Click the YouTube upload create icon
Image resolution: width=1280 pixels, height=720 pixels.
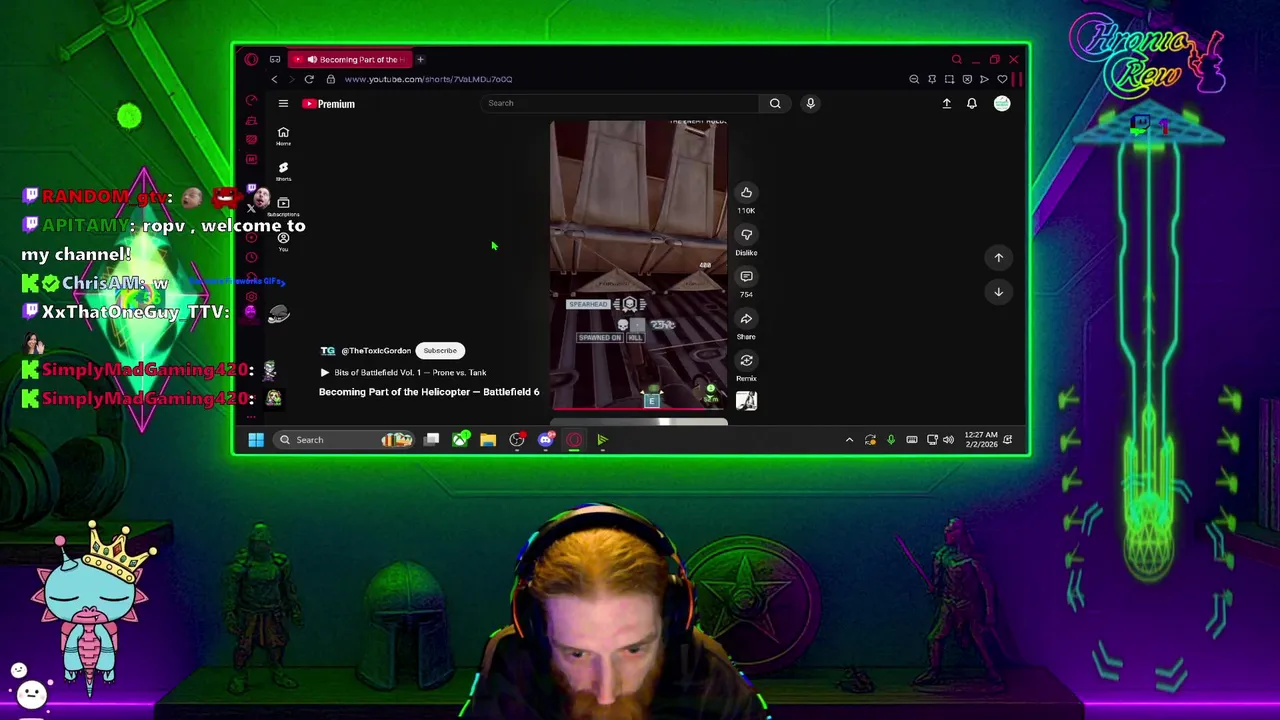946,103
